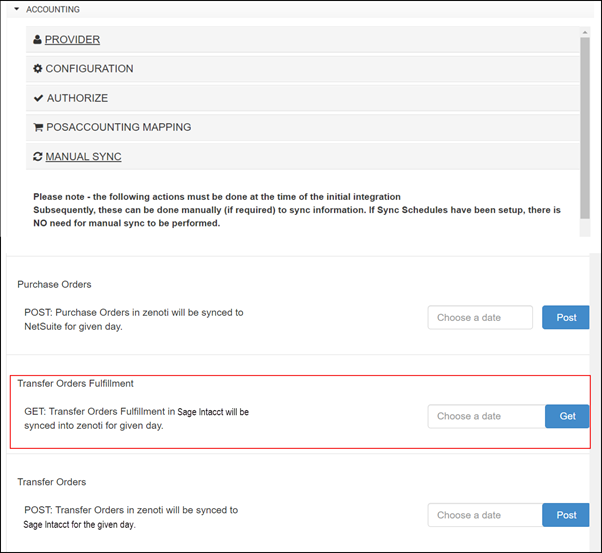
Task: Open the PROVIDER section link
Action: click(72, 40)
